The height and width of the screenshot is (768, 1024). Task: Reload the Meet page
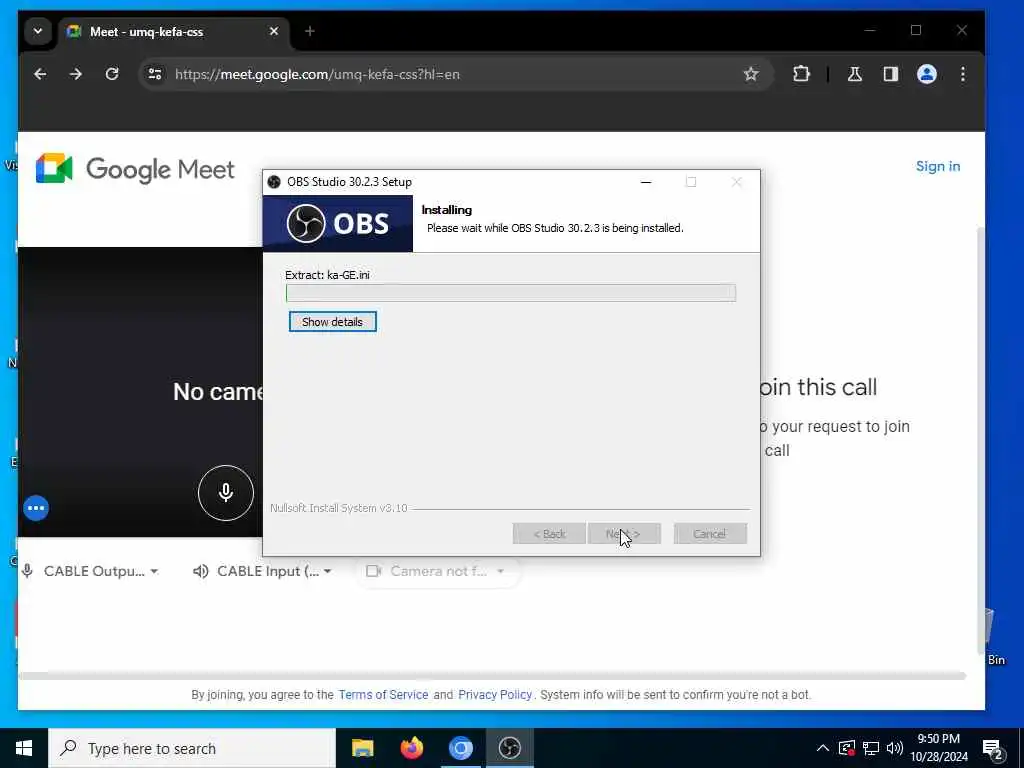(x=112, y=74)
